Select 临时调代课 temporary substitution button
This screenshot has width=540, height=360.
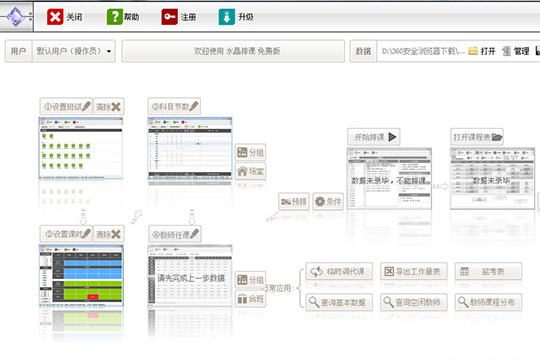339,271
